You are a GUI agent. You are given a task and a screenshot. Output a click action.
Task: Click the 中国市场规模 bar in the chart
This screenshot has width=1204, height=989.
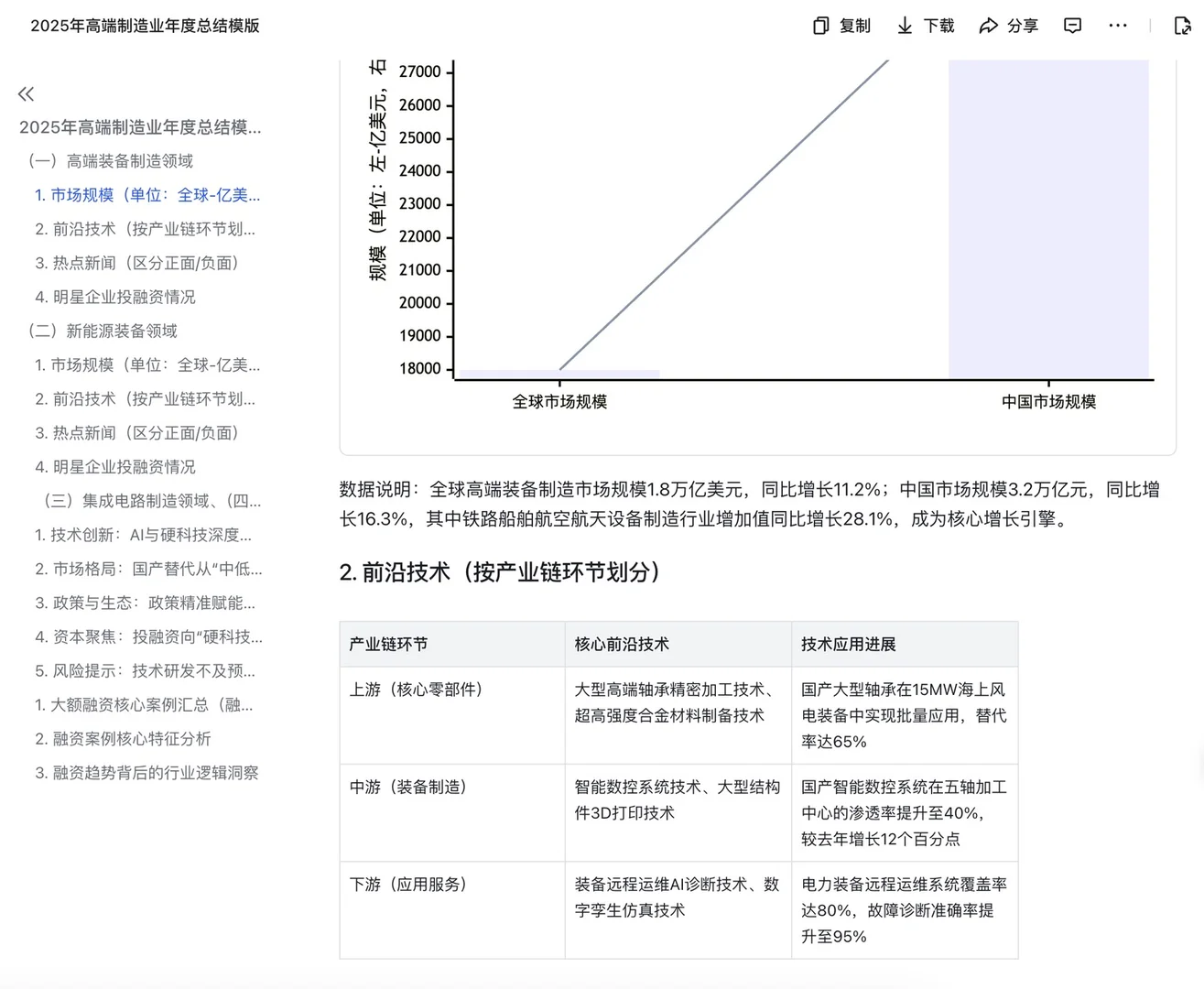click(x=1049, y=220)
